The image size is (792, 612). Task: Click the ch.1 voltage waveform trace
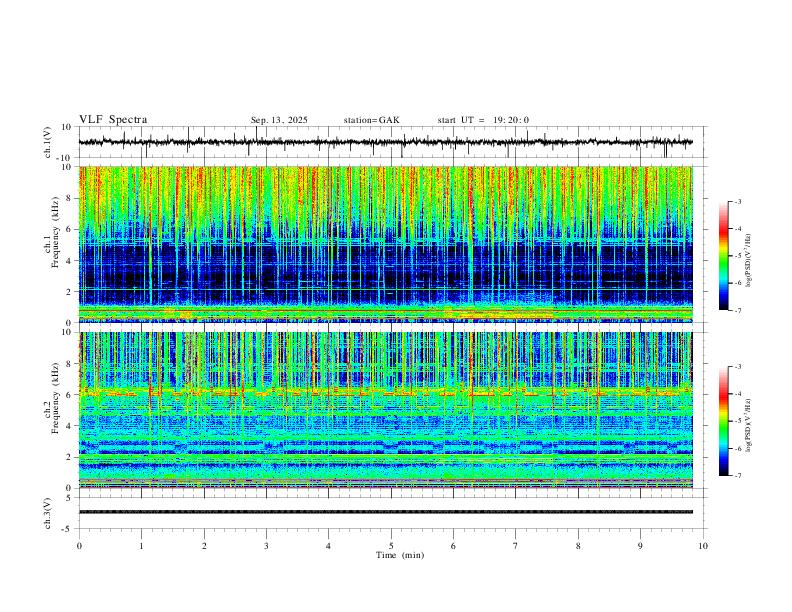pyautogui.click(x=385, y=142)
